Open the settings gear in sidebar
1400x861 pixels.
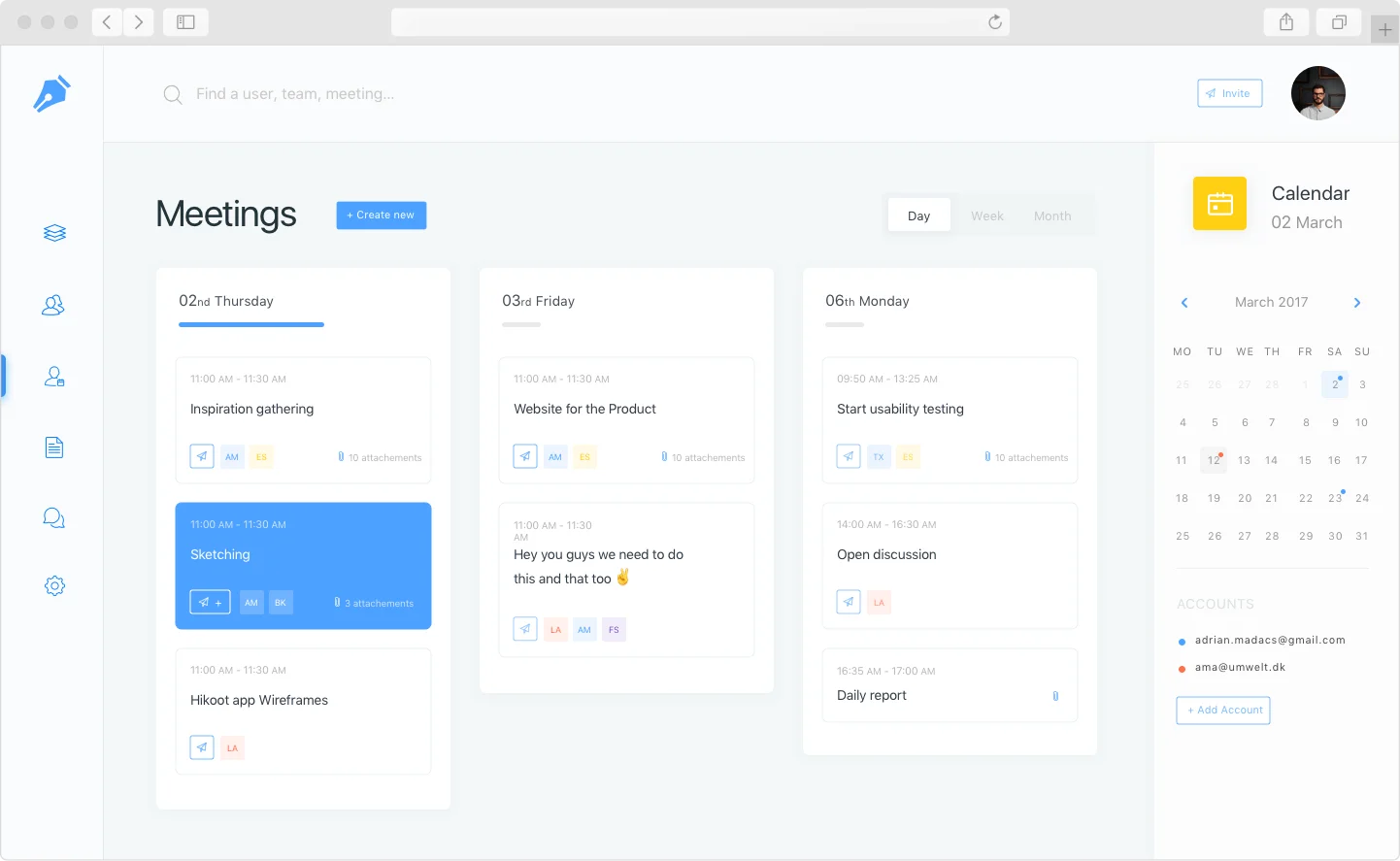[53, 585]
